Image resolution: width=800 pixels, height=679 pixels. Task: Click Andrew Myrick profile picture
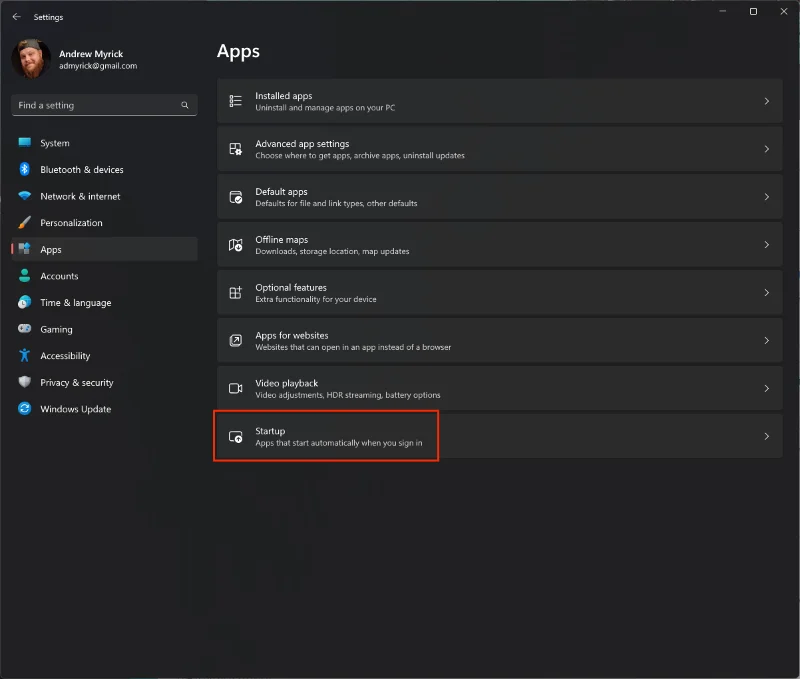[x=31, y=59]
